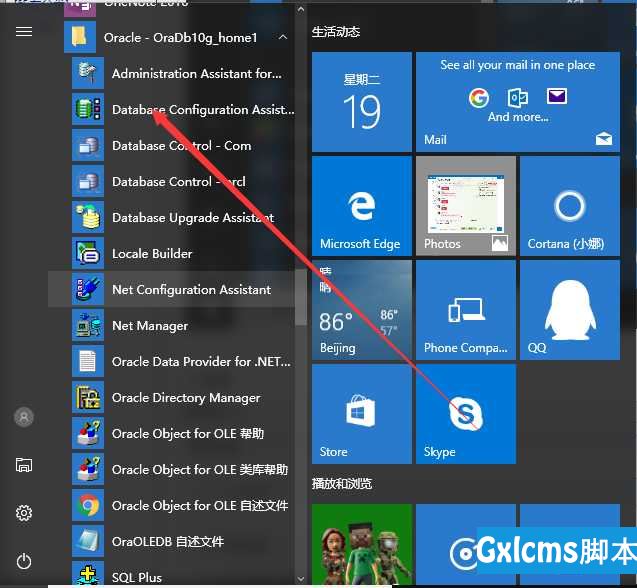Click the SQL Plus icon

tap(88, 573)
